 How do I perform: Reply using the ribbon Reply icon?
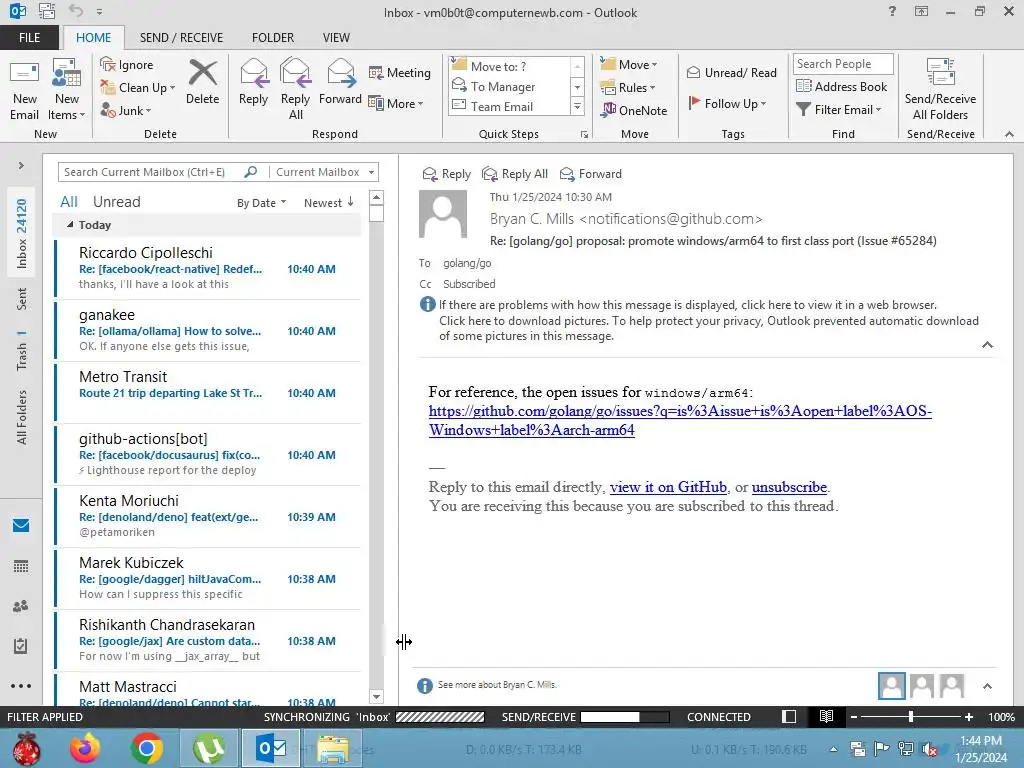(253, 82)
